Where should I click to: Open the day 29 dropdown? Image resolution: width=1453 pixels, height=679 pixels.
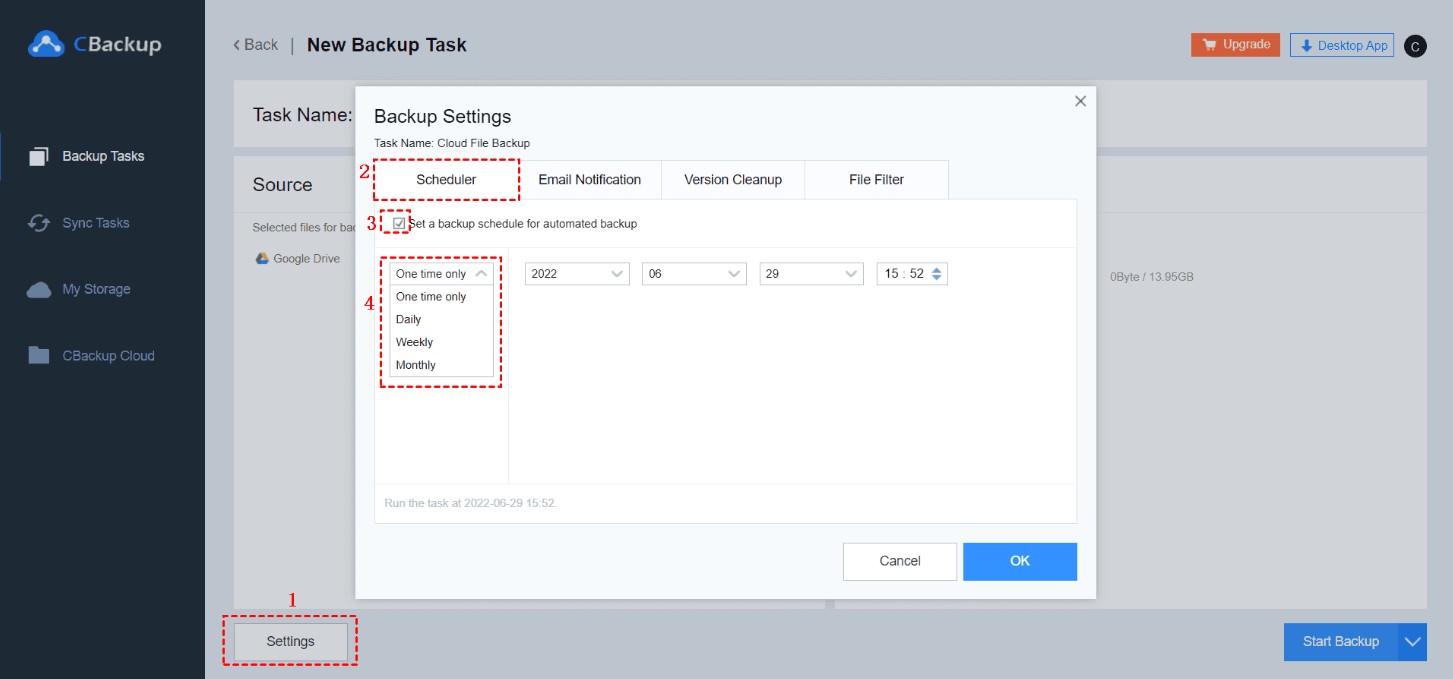coord(811,273)
